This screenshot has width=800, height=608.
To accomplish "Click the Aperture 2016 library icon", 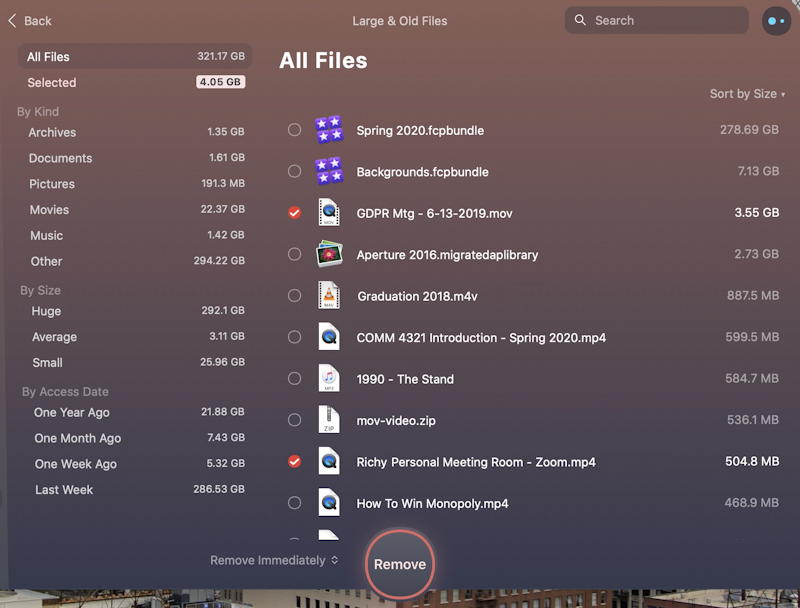I will click(329, 254).
